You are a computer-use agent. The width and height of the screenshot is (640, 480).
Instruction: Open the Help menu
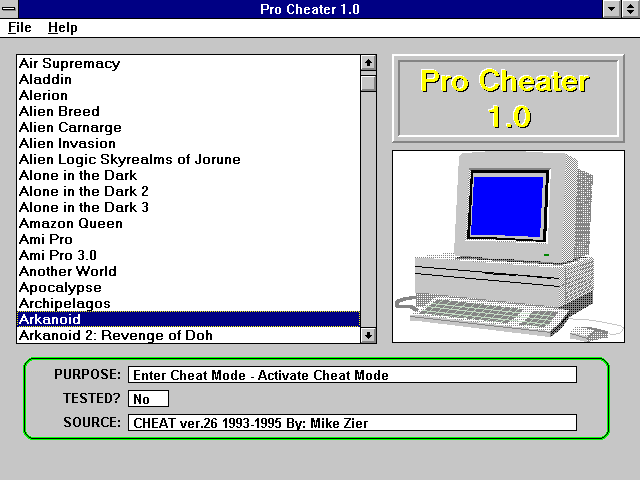pyautogui.click(x=62, y=27)
